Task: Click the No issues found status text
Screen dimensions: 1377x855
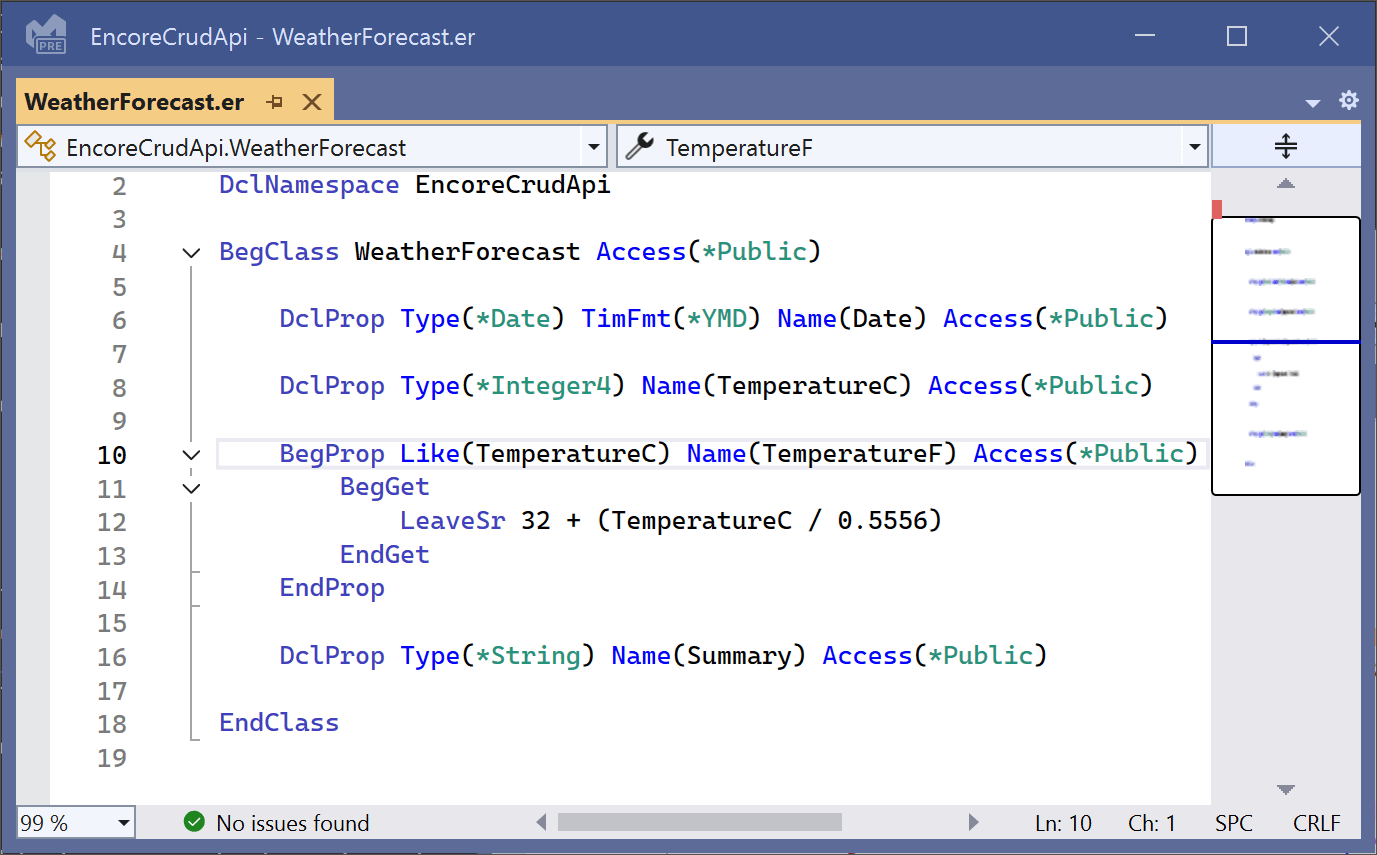Action: (x=293, y=823)
